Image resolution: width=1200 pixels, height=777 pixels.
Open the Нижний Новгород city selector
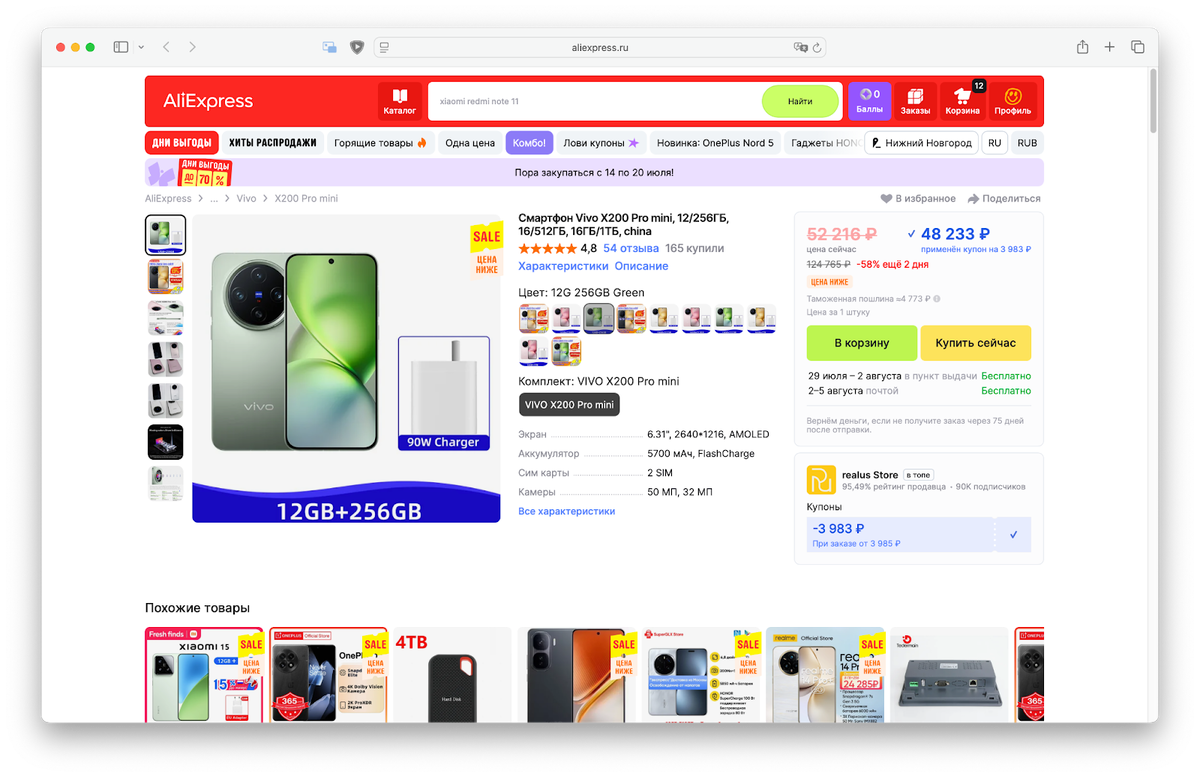click(921, 143)
